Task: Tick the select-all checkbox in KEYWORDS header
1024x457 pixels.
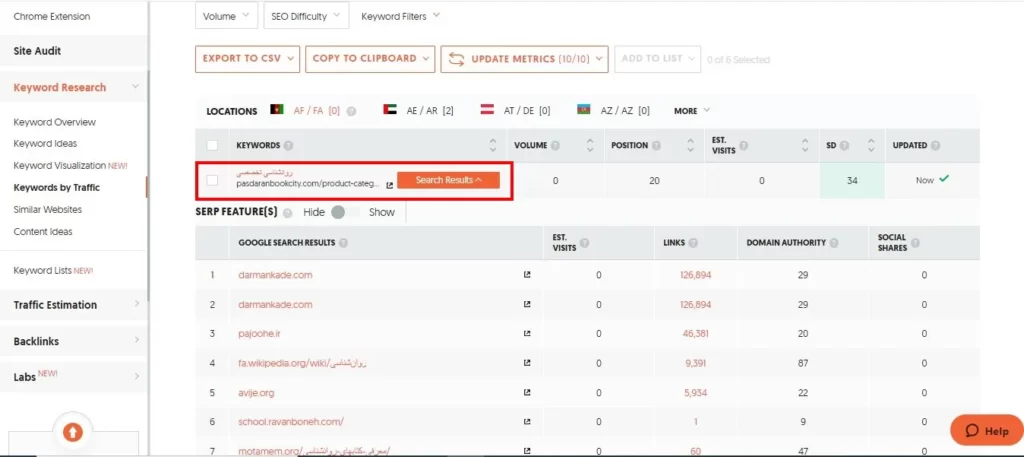Action: pos(212,145)
